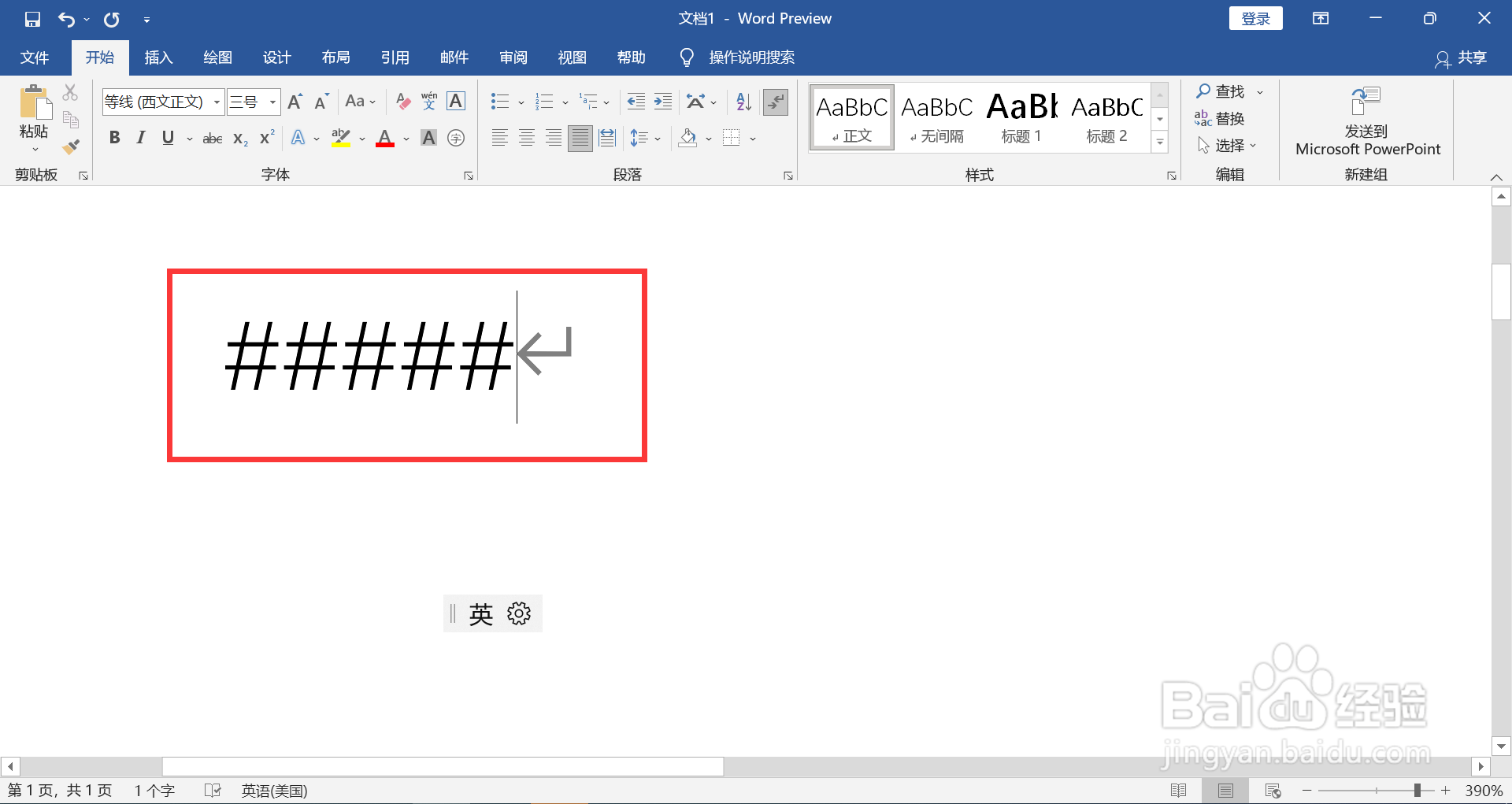This screenshot has height=804, width=1512.
Task: Open the Change Case (Aa) dropdown
Action: [x=360, y=102]
